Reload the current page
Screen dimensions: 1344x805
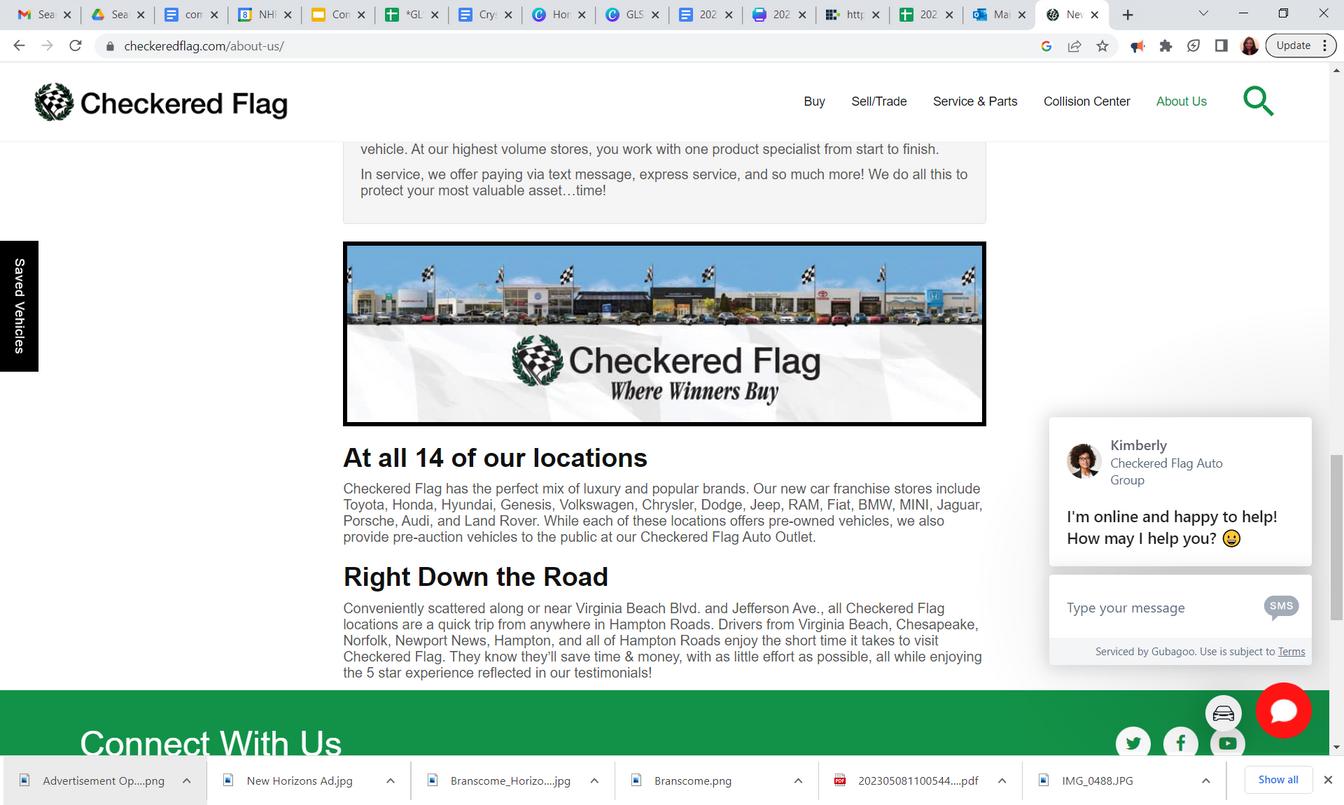75,46
